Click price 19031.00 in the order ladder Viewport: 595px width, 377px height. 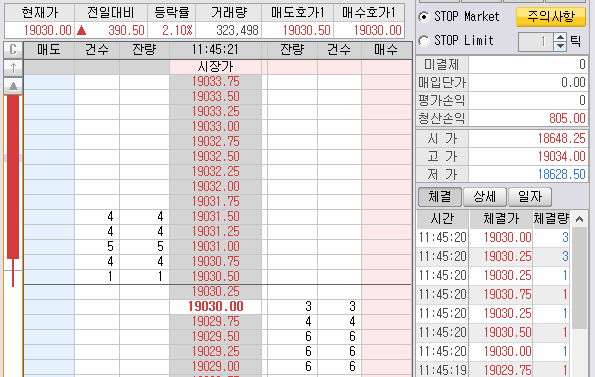(x=215, y=247)
